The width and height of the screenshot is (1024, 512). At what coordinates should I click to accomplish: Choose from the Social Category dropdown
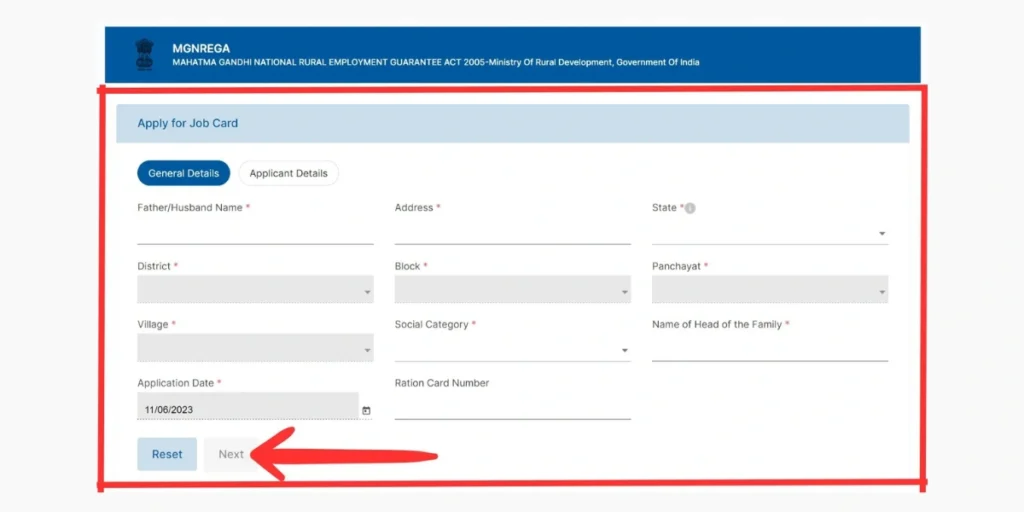(x=512, y=349)
